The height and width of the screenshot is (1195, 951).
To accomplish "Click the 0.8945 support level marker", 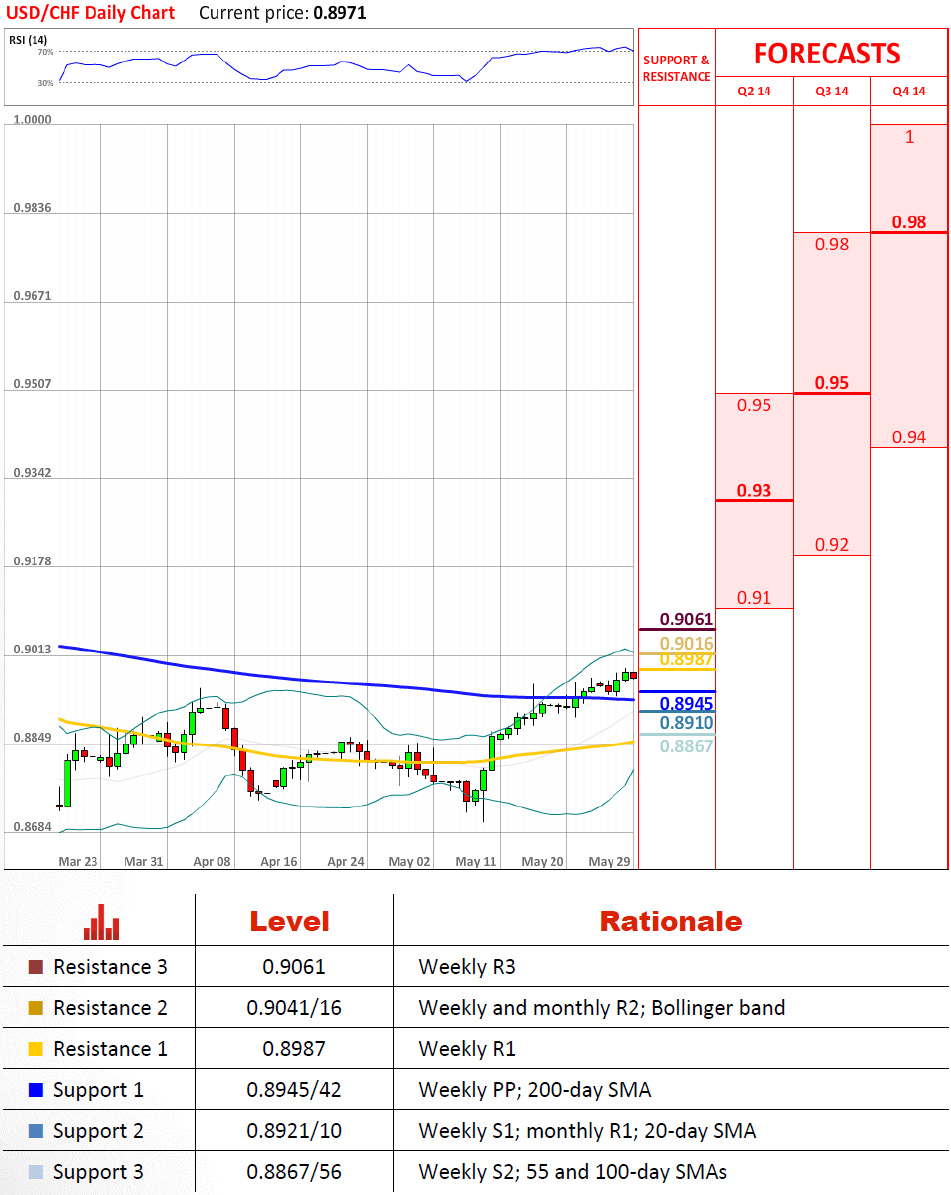I will pos(686,703).
